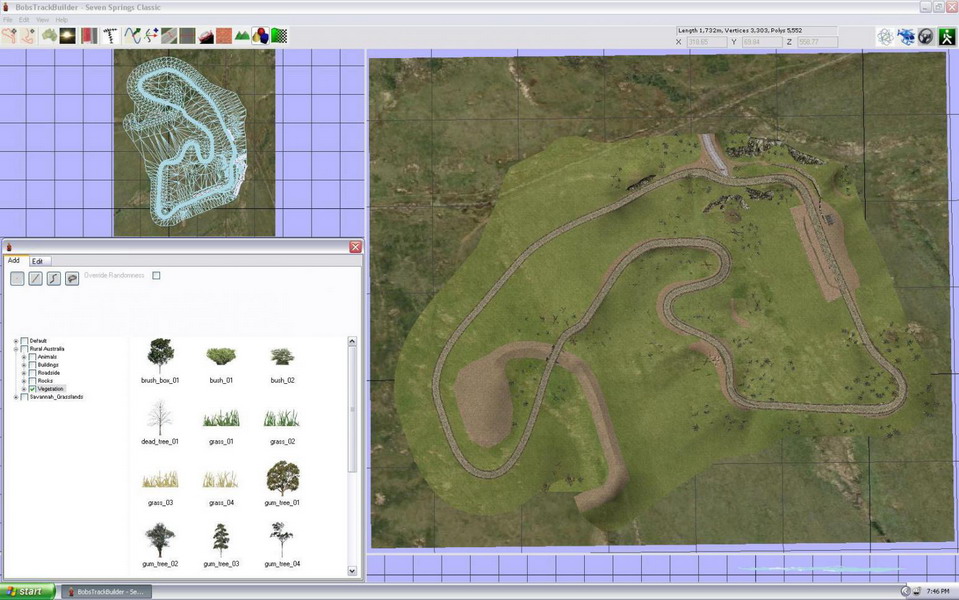Activate the steering wheel drive mode icon
The width and height of the screenshot is (959, 600).
925,36
